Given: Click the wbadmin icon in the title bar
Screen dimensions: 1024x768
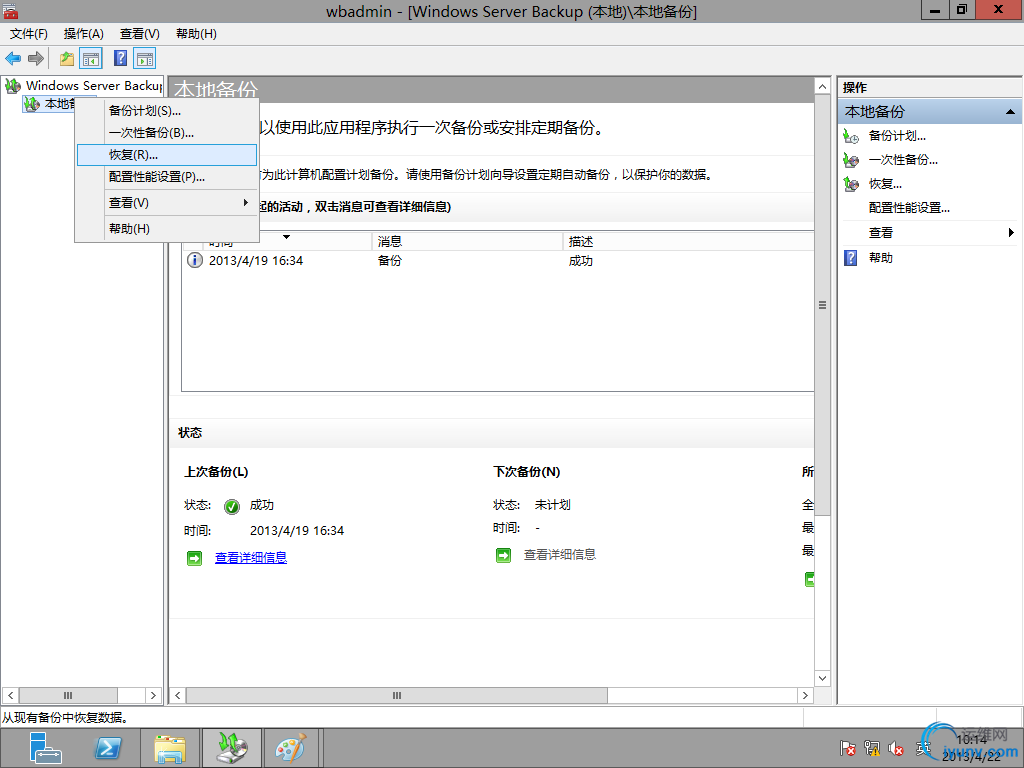Looking at the screenshot, I should pos(10,10).
